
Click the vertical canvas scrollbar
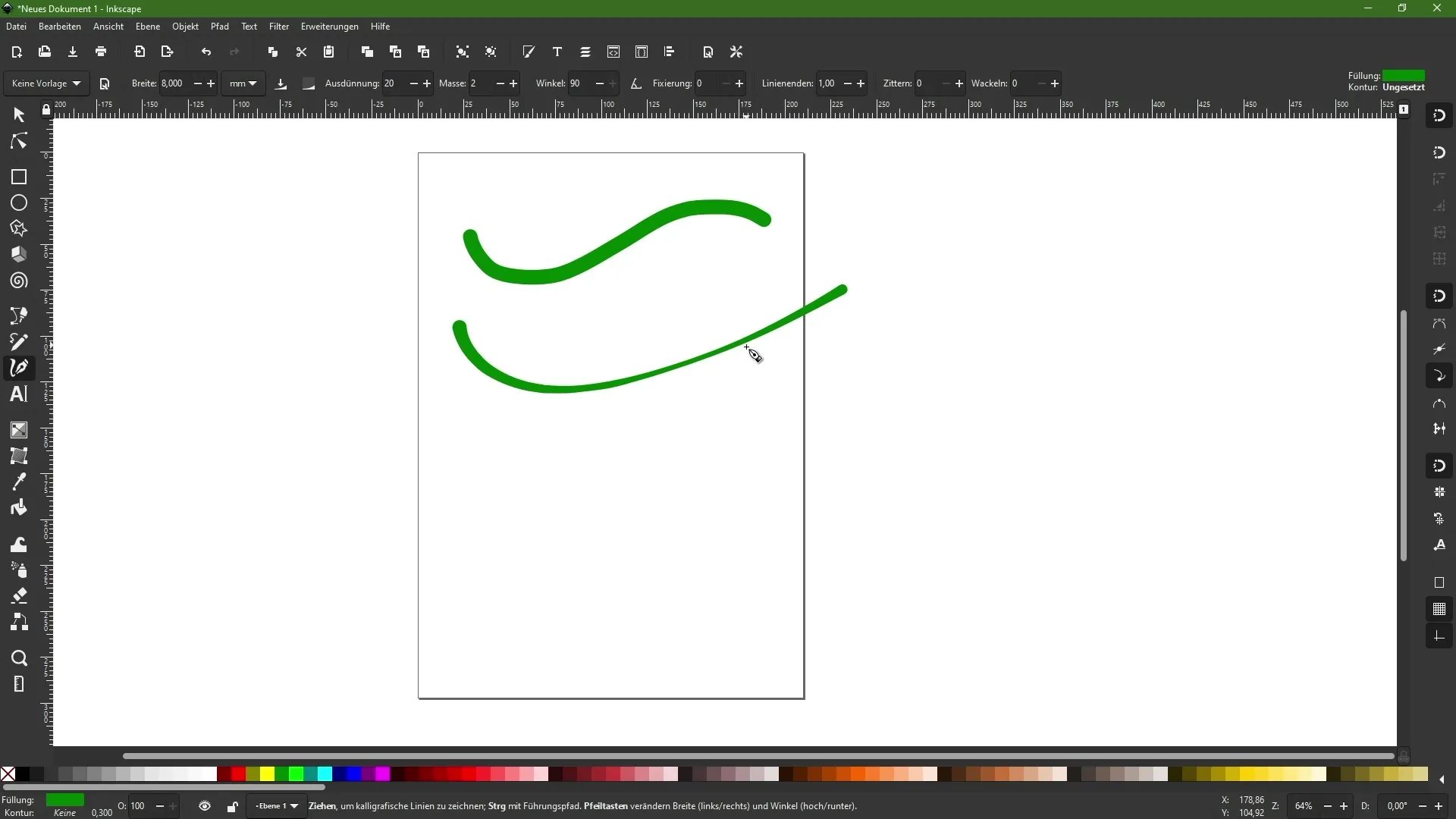[x=1404, y=435]
